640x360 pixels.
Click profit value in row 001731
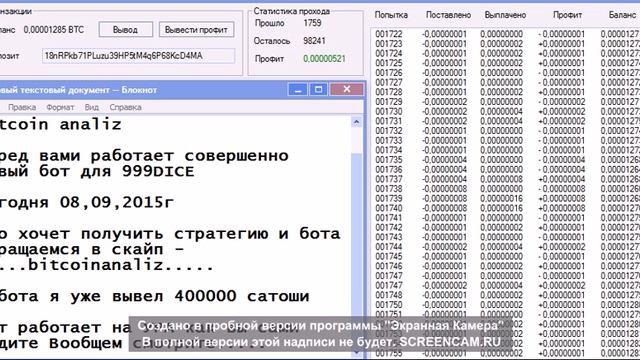[562, 121]
